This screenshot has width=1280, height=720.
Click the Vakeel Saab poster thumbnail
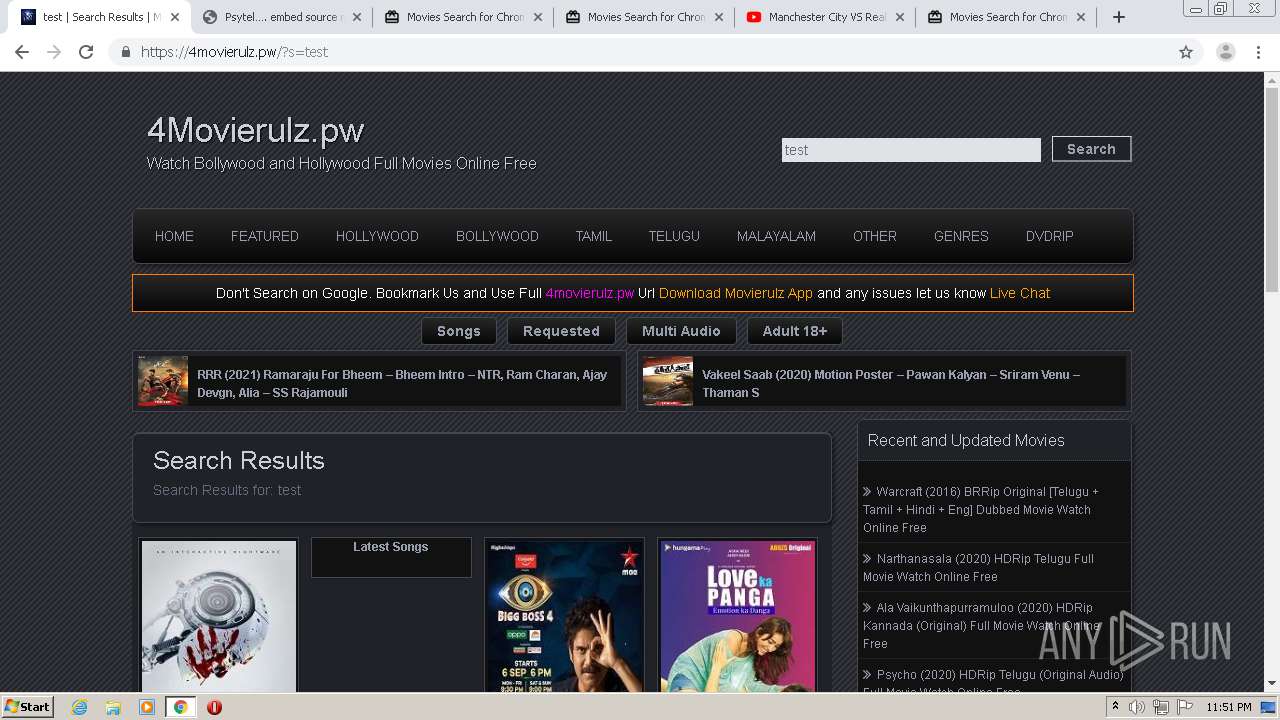pyautogui.click(x=668, y=381)
